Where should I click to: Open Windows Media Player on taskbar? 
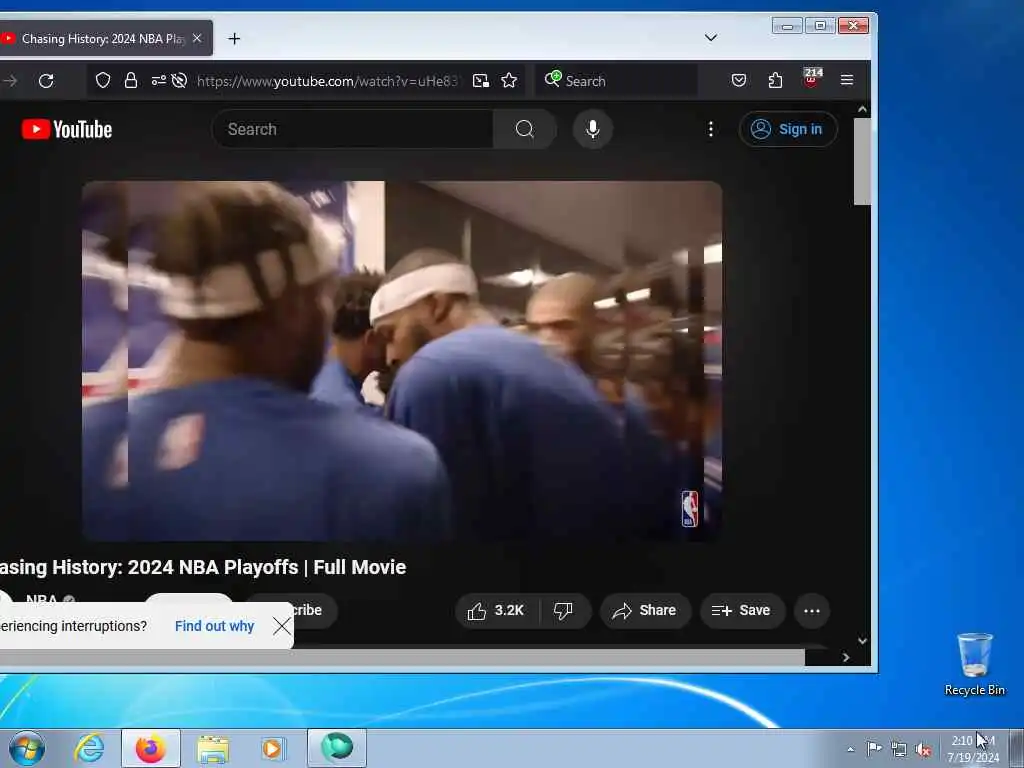pos(274,748)
